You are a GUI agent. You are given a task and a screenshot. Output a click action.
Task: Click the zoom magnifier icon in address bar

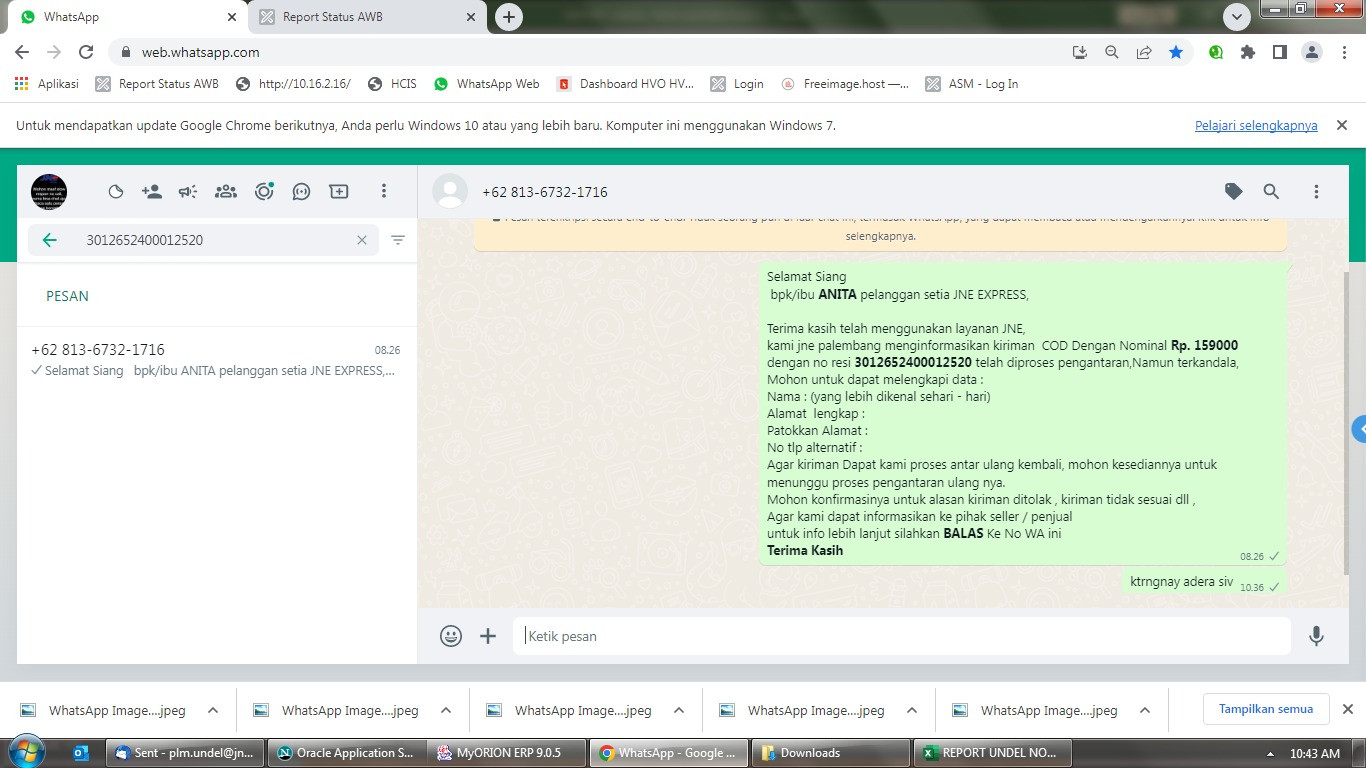(x=1111, y=52)
